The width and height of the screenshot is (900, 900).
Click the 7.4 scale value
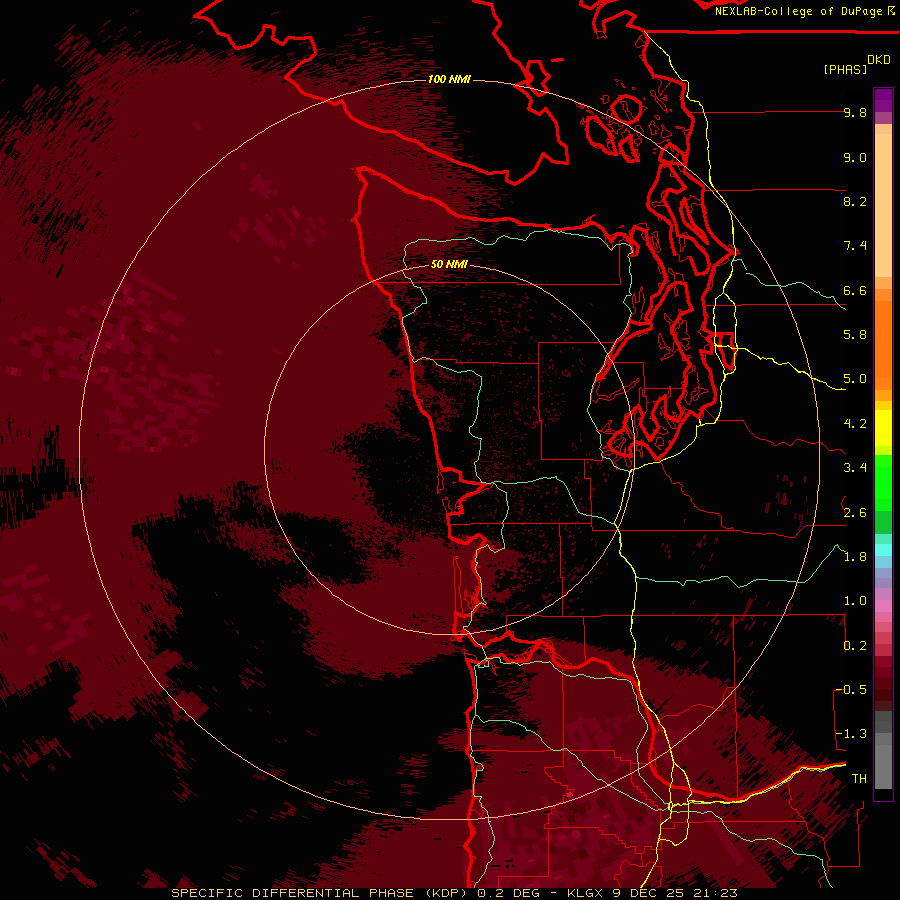pyautogui.click(x=855, y=246)
